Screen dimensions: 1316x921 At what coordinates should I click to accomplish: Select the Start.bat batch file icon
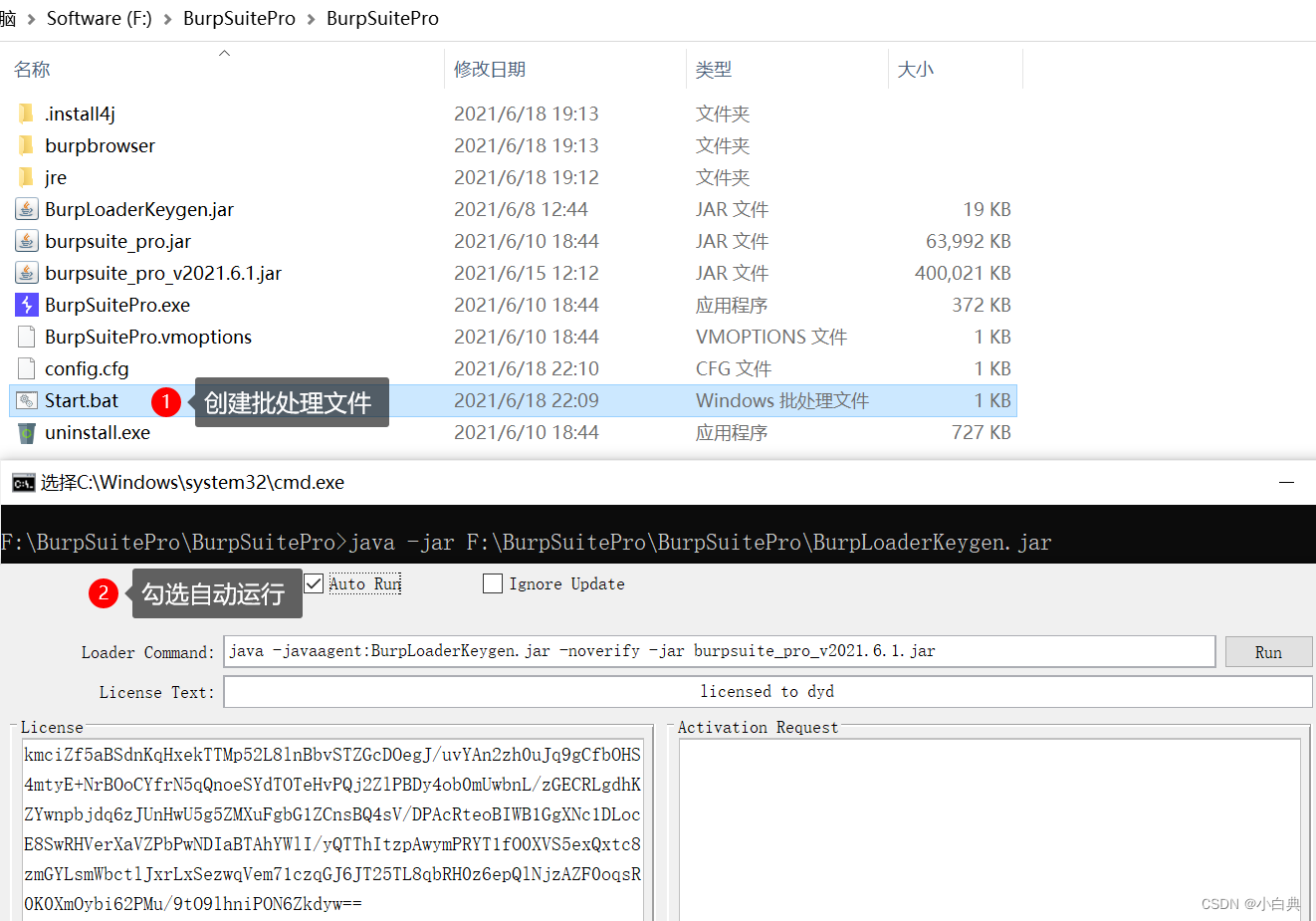coord(27,400)
